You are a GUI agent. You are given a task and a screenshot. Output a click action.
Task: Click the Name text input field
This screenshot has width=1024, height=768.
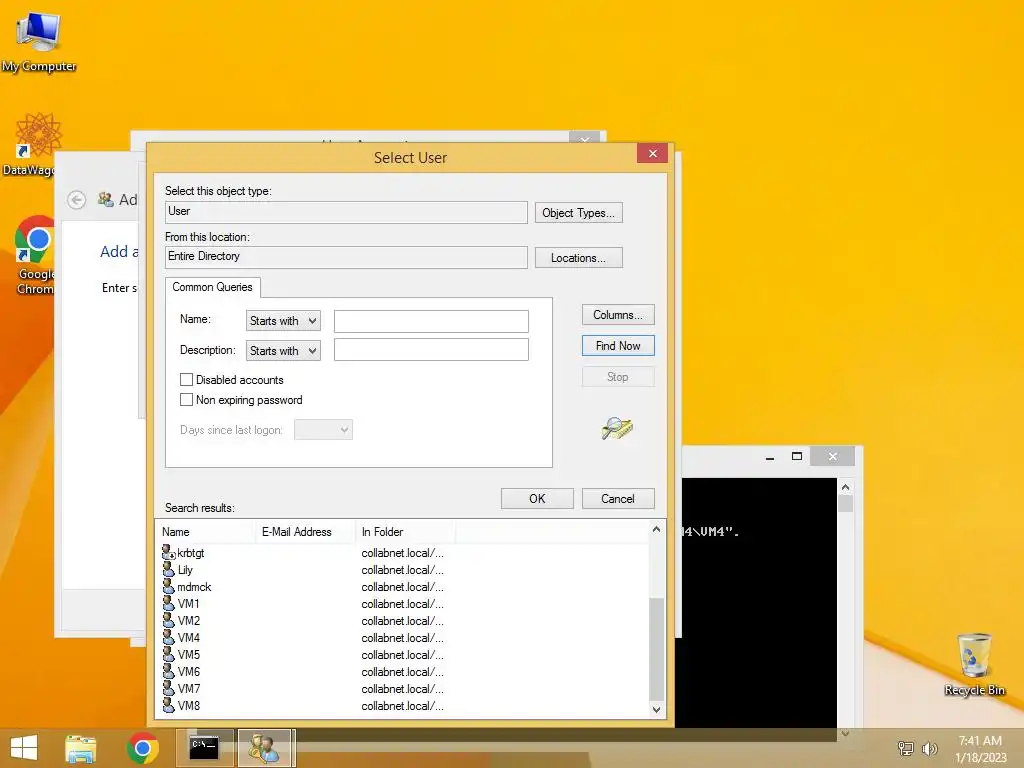(431, 321)
